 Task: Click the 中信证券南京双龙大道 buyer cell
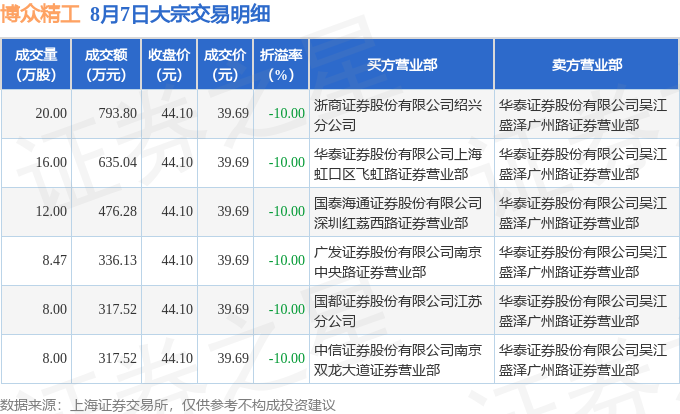[x=402, y=359]
